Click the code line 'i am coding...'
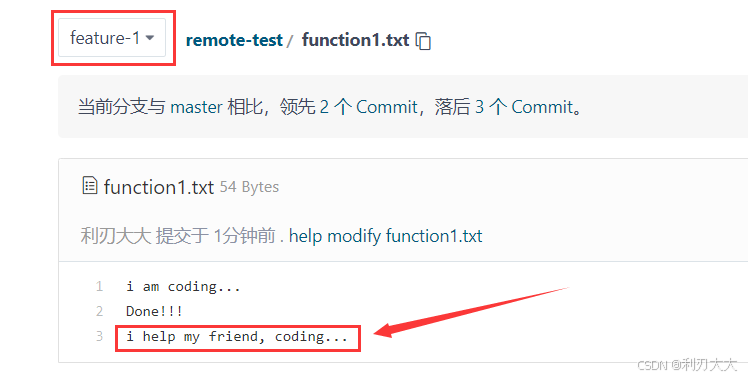This screenshot has height=378, width=748. click(x=183, y=286)
